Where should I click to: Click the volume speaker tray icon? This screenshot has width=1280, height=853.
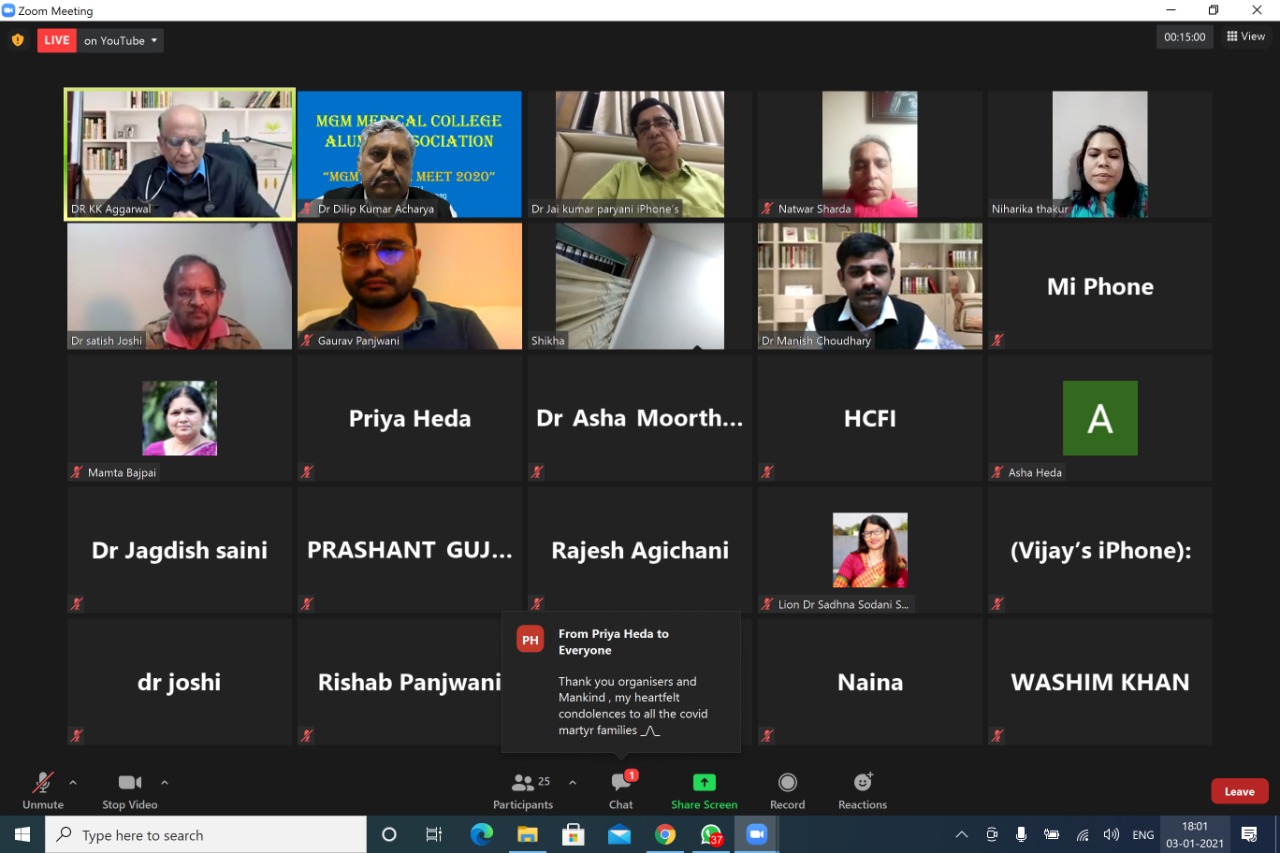coord(1111,835)
